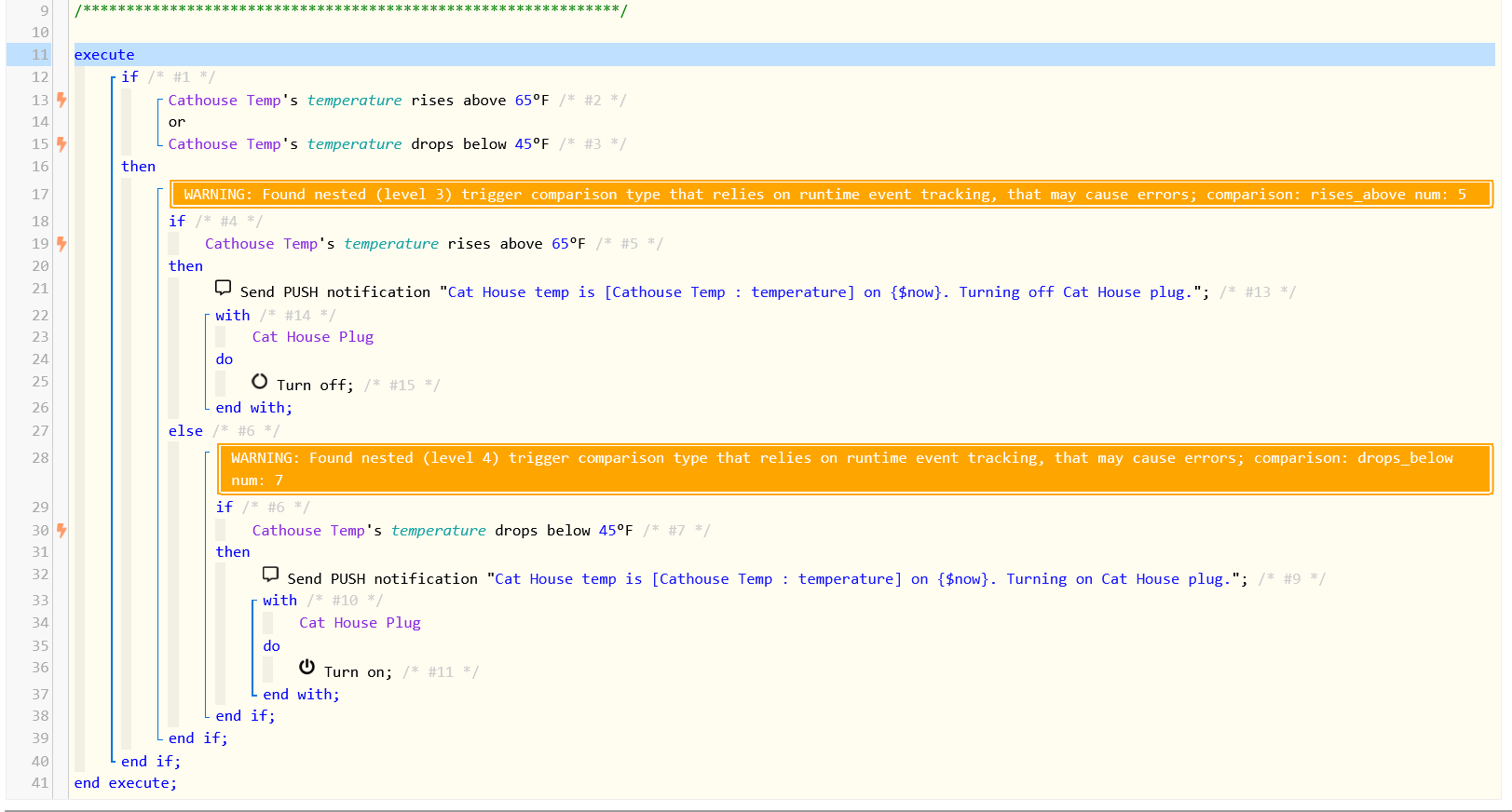Image resolution: width=1512 pixels, height=812 pixels.
Task: Click the speech bubble icon for turning on notification
Action: tap(271, 575)
